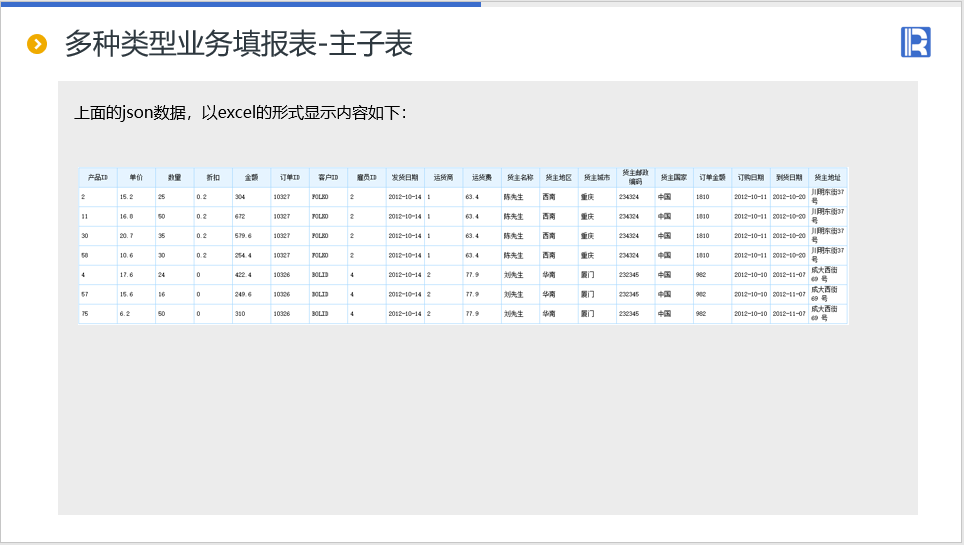Click the 货主城市 column header
Viewport: 964px width, 545px height.
597,178
